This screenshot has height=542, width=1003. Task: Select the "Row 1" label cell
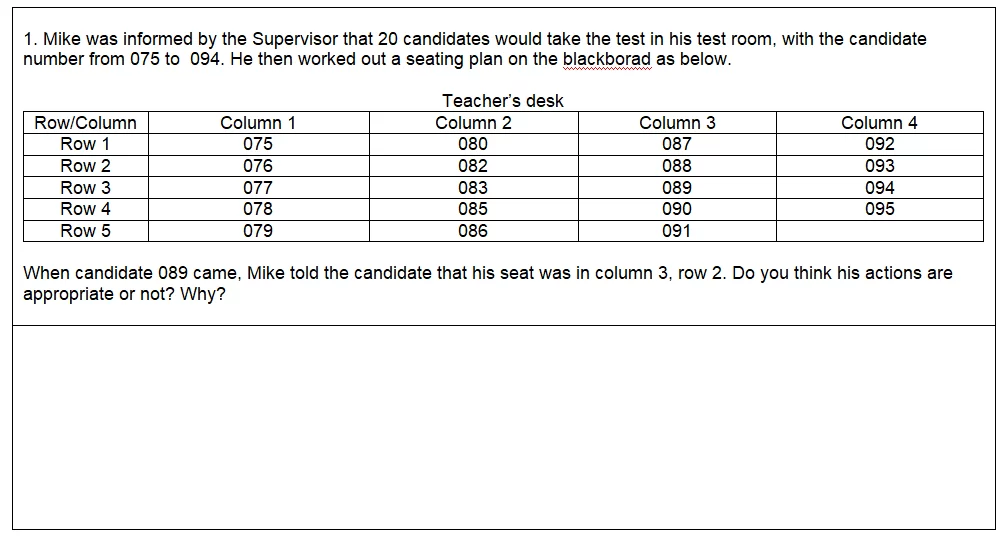[x=85, y=144]
